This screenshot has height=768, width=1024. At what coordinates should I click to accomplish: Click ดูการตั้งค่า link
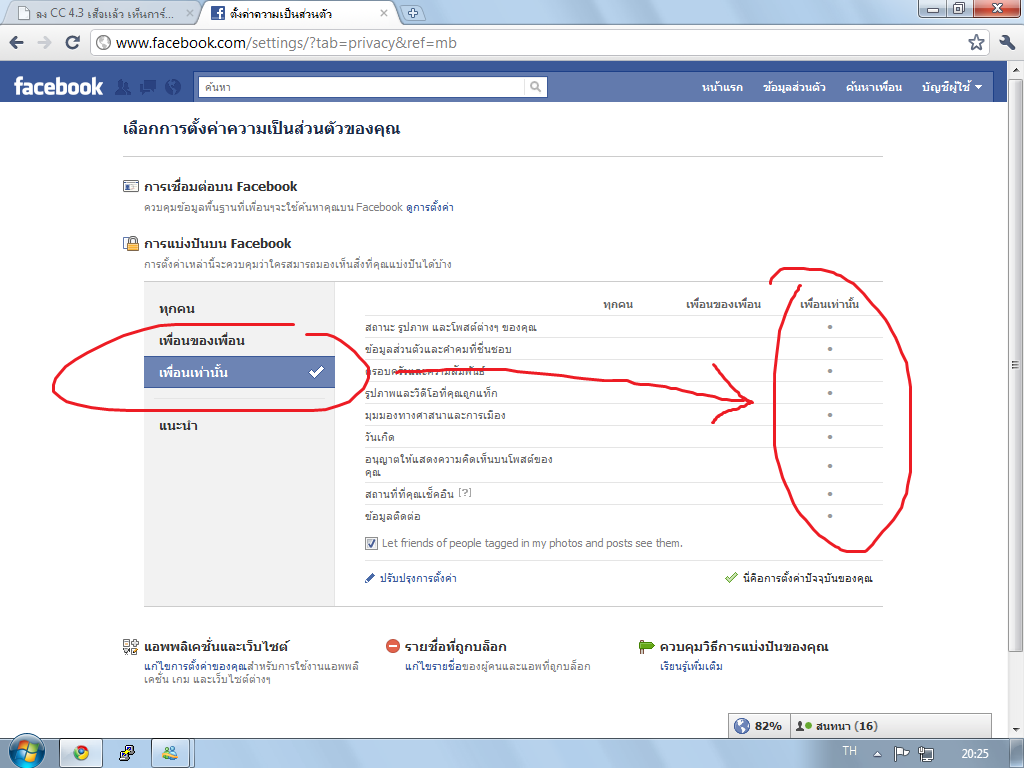pyautogui.click(x=430, y=208)
